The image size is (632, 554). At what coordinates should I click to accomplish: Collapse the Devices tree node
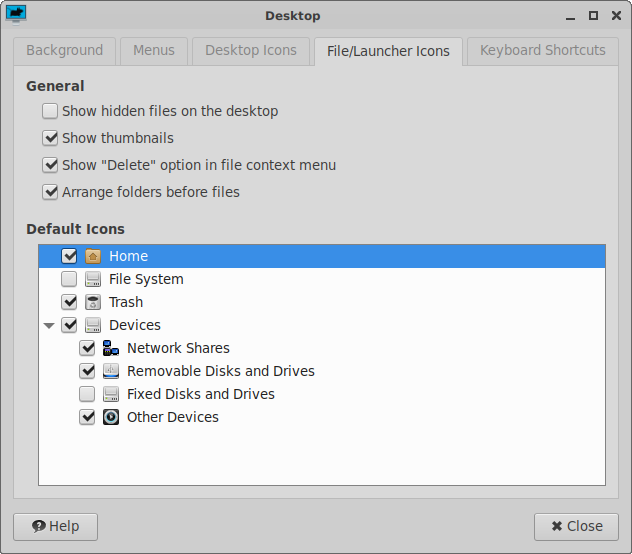pos(49,325)
